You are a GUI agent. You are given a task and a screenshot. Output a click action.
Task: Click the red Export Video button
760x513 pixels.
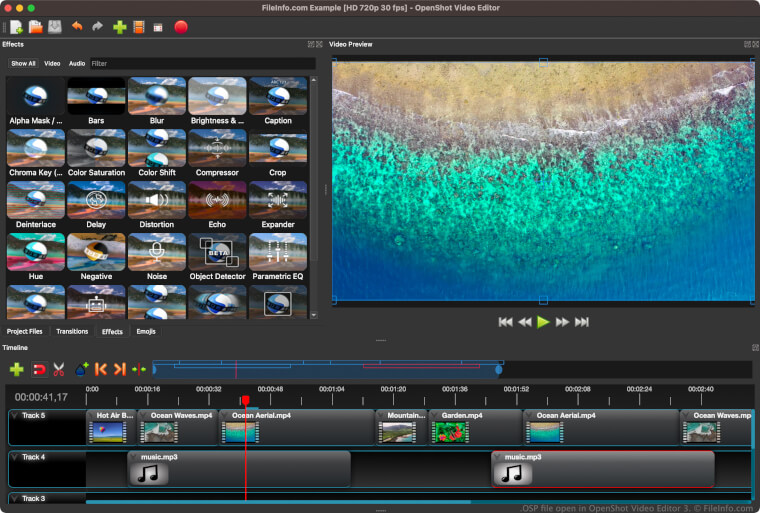[181, 27]
